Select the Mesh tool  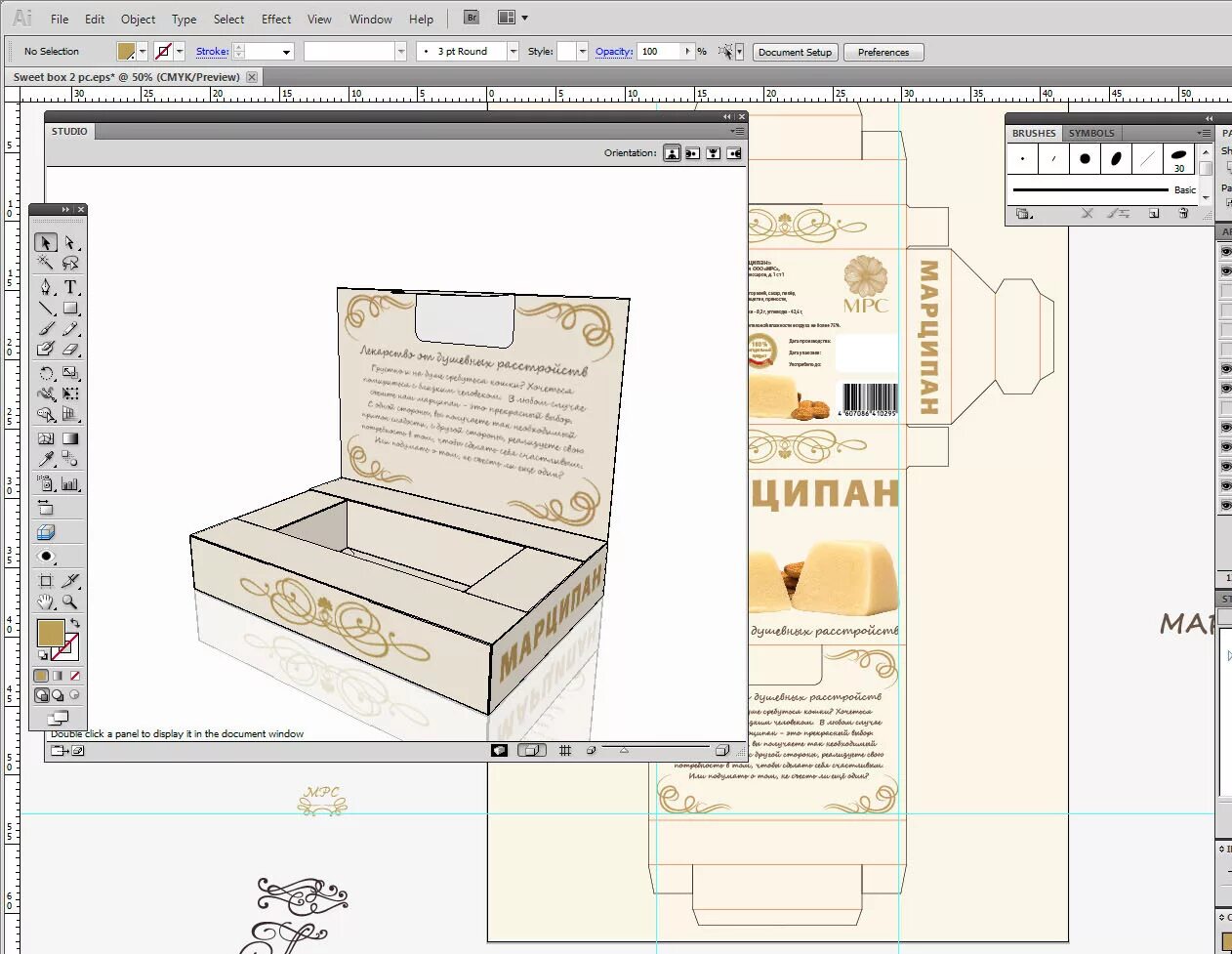click(x=46, y=438)
